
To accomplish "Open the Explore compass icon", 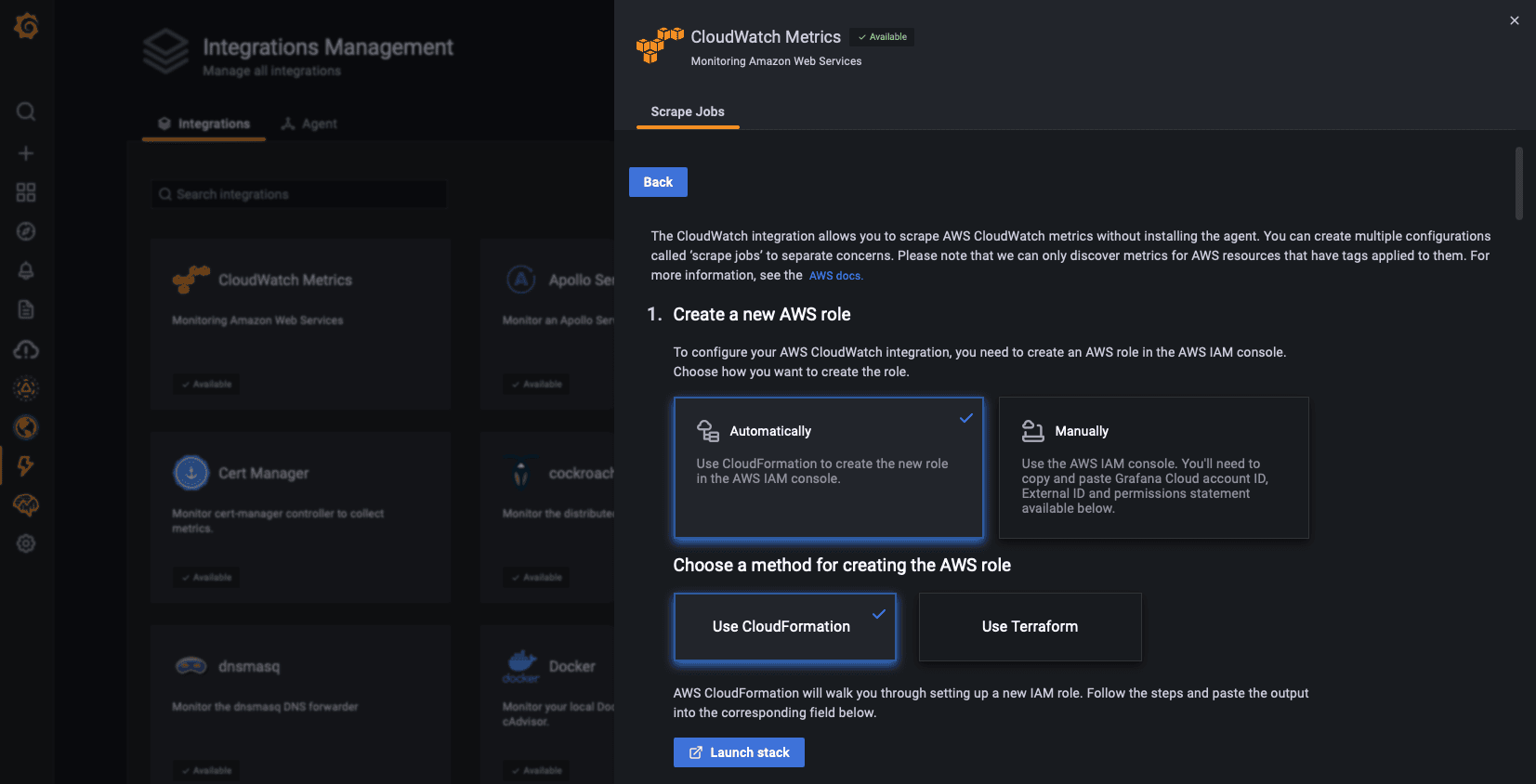I will (26, 231).
